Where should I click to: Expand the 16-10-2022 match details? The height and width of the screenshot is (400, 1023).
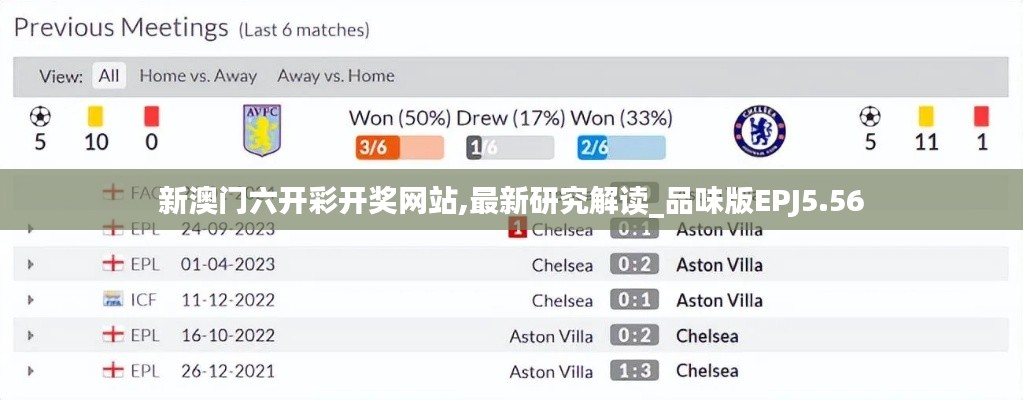tap(31, 336)
